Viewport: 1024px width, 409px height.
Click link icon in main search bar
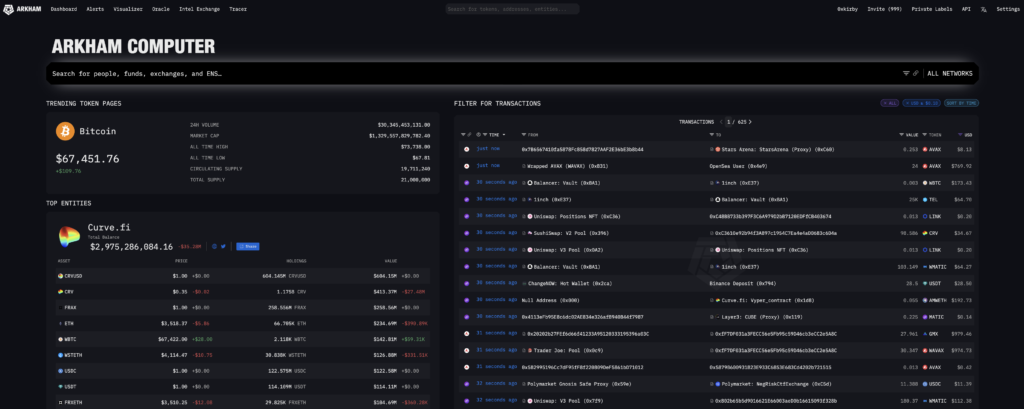pos(916,74)
